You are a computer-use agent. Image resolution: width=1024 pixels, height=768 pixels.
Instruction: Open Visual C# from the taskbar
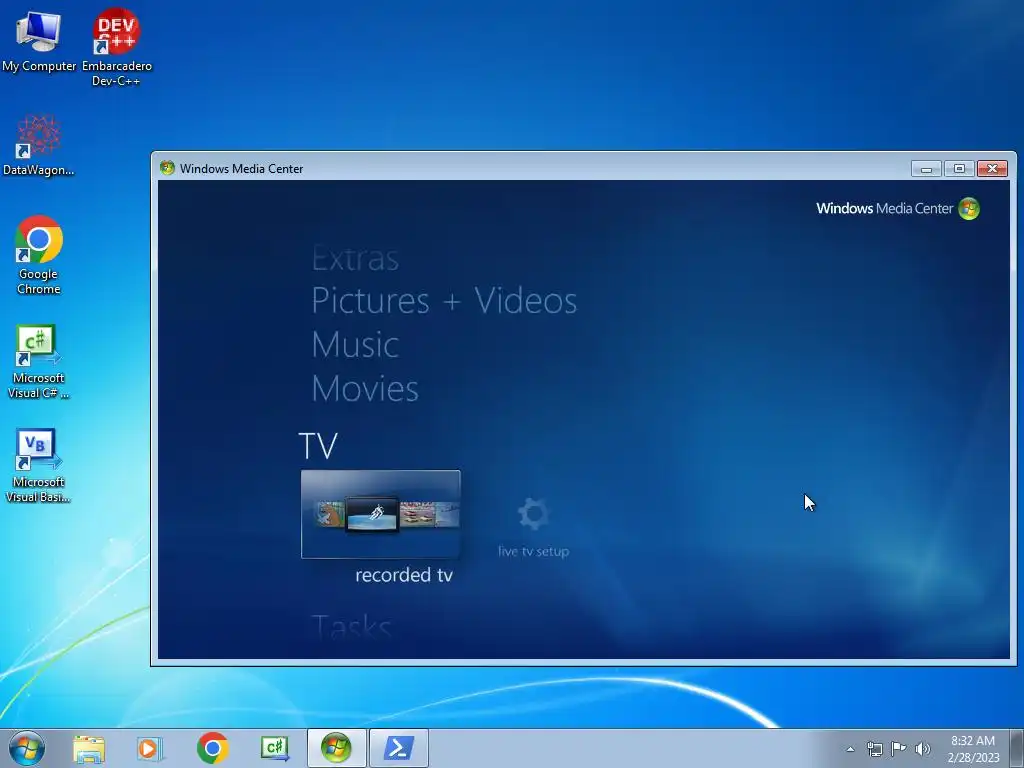tap(274, 748)
